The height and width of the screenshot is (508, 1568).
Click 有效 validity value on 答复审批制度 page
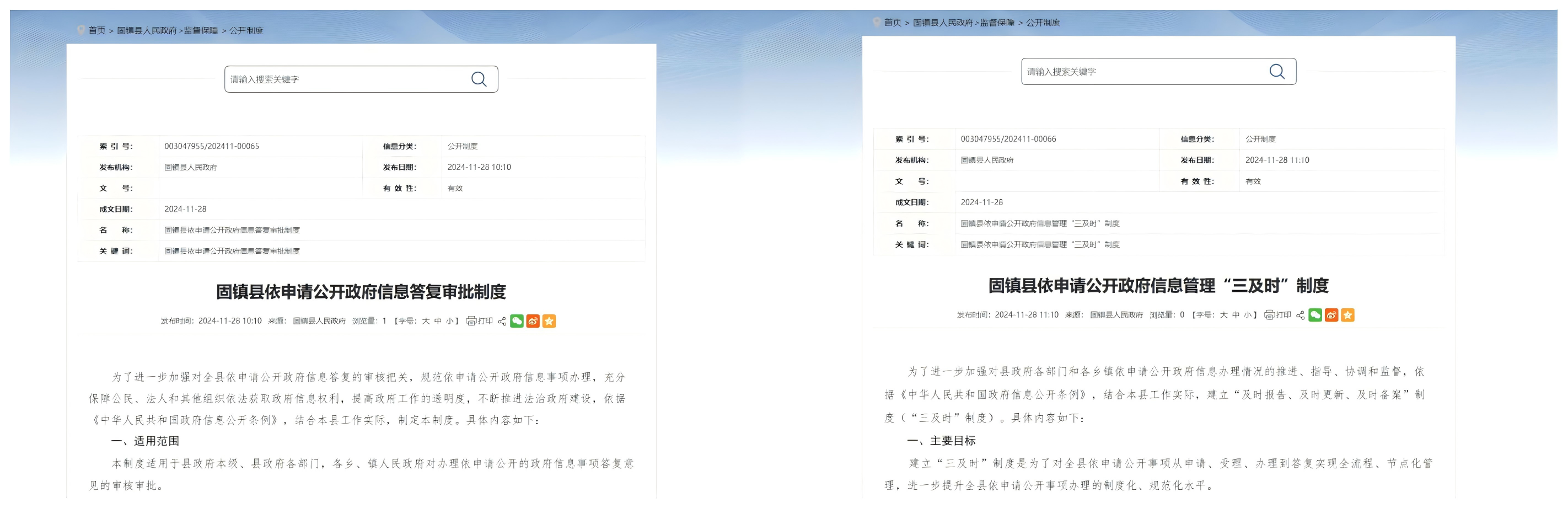pos(455,188)
